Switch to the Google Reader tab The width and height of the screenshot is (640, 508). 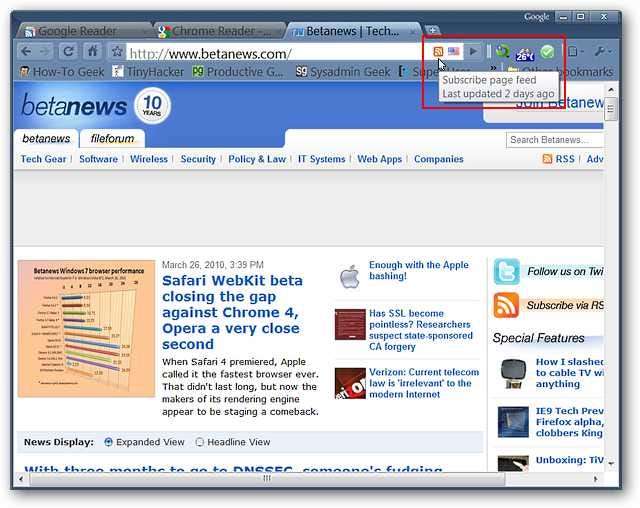[x=82, y=31]
